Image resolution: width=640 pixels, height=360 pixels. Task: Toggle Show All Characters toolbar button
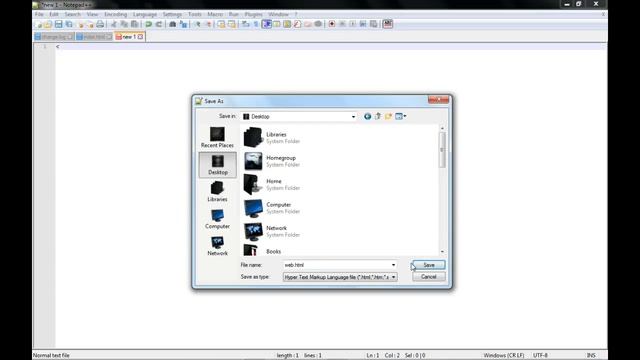(256, 24)
